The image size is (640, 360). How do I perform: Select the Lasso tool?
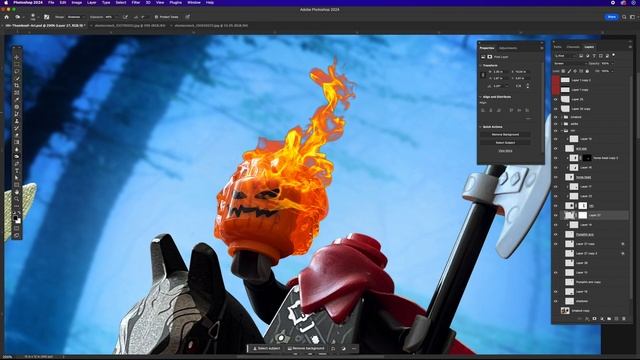(x=16, y=71)
